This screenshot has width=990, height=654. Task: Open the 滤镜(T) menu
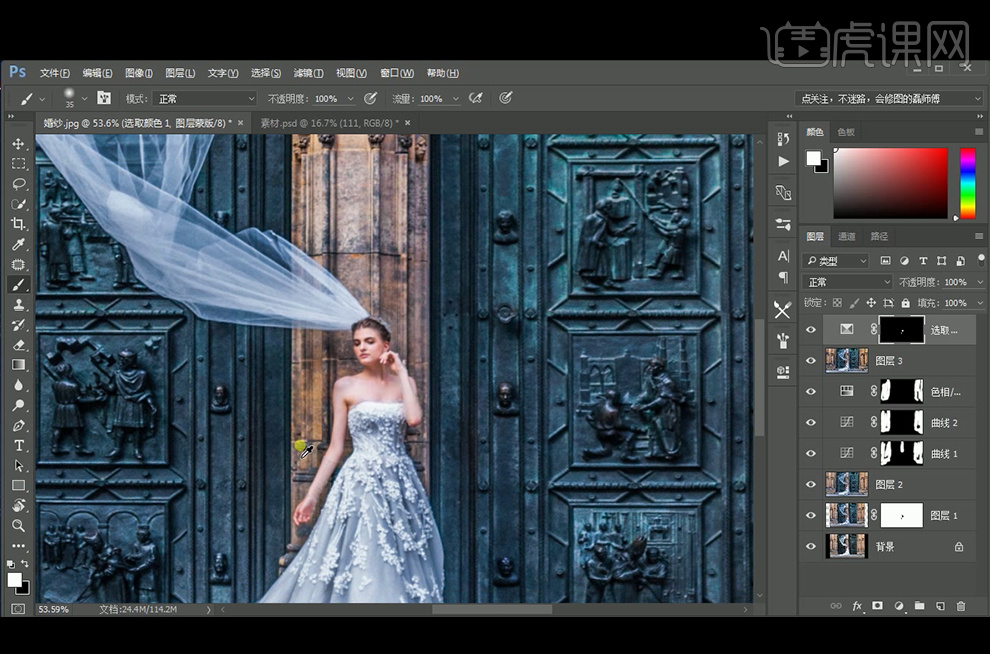click(x=308, y=73)
